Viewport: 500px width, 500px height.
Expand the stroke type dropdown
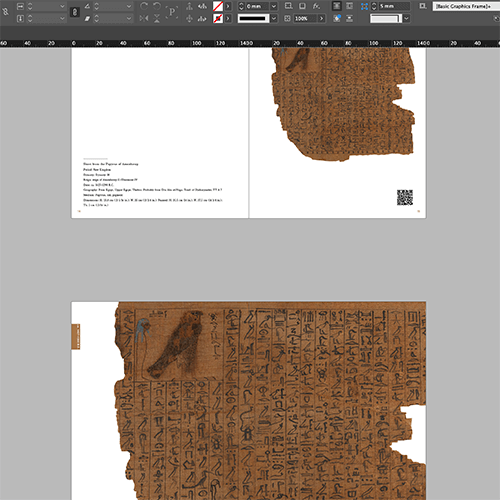click(x=274, y=18)
